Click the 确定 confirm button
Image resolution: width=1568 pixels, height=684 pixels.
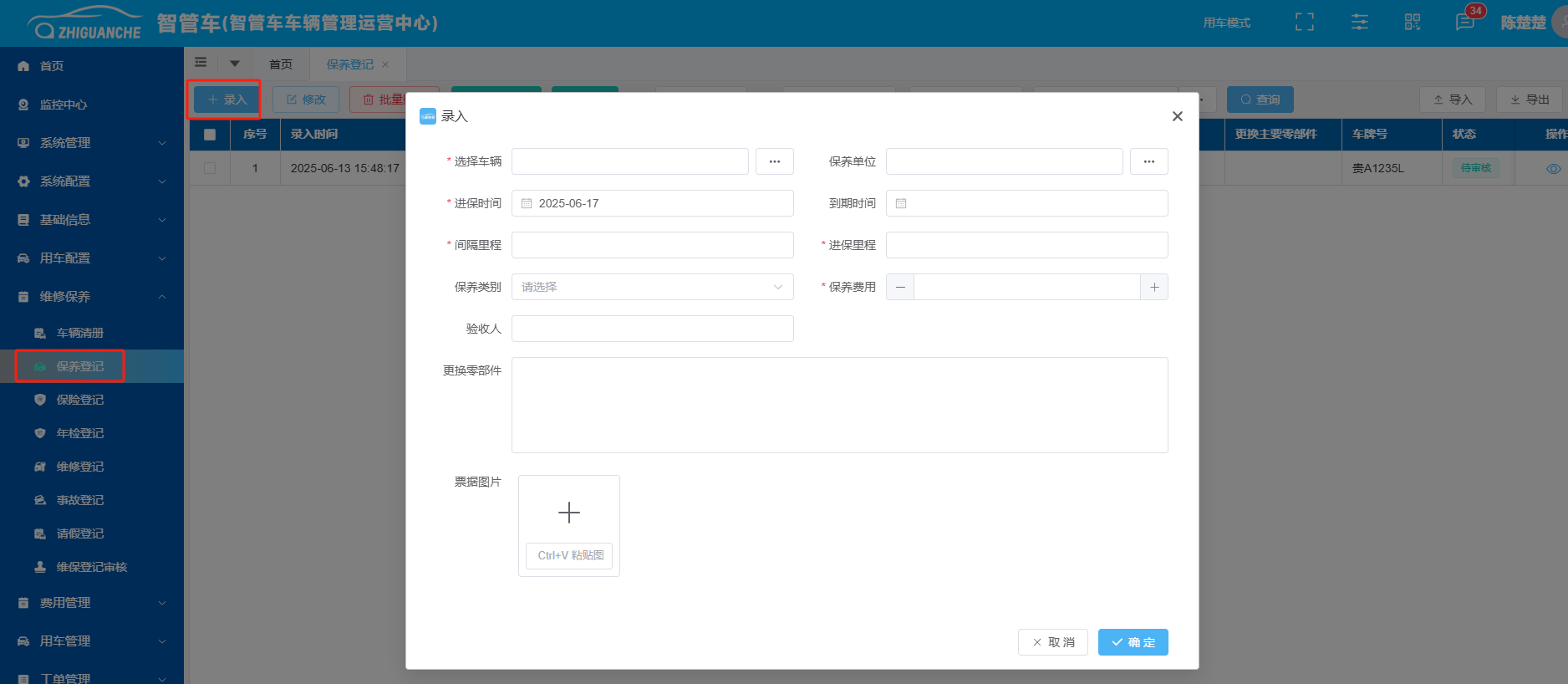point(1133,642)
